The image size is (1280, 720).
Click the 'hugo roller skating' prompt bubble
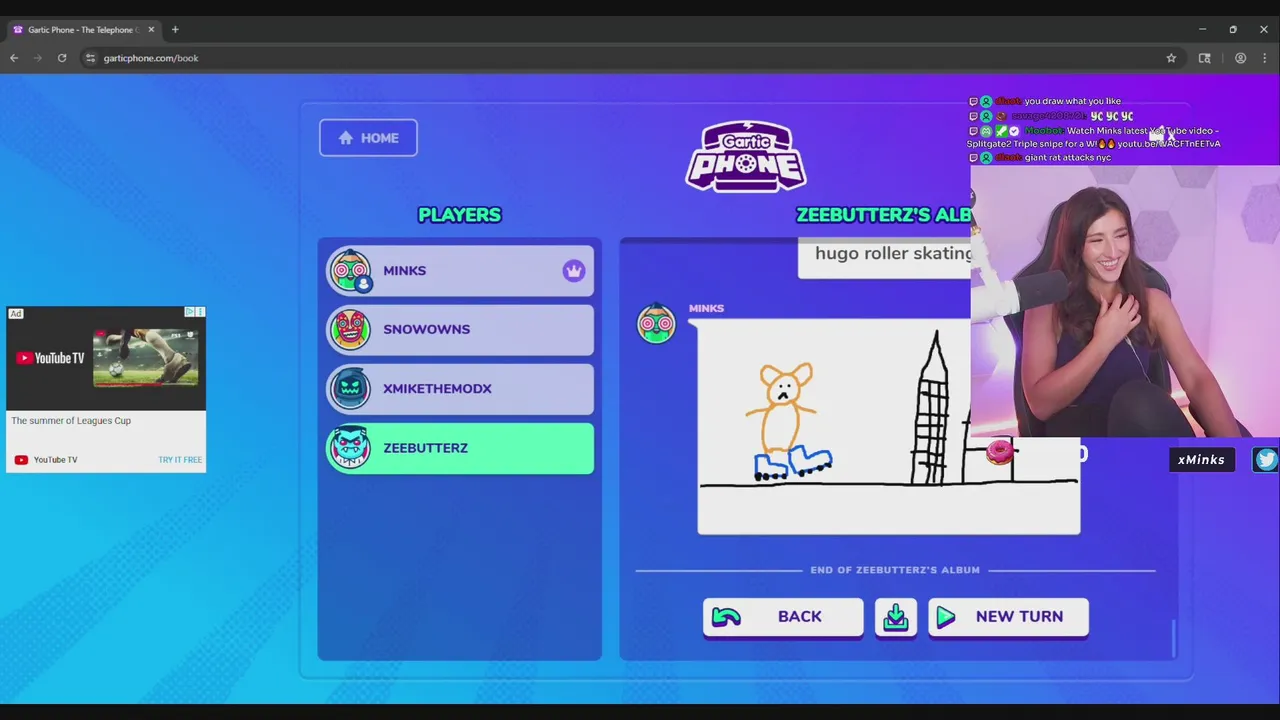[x=885, y=256]
